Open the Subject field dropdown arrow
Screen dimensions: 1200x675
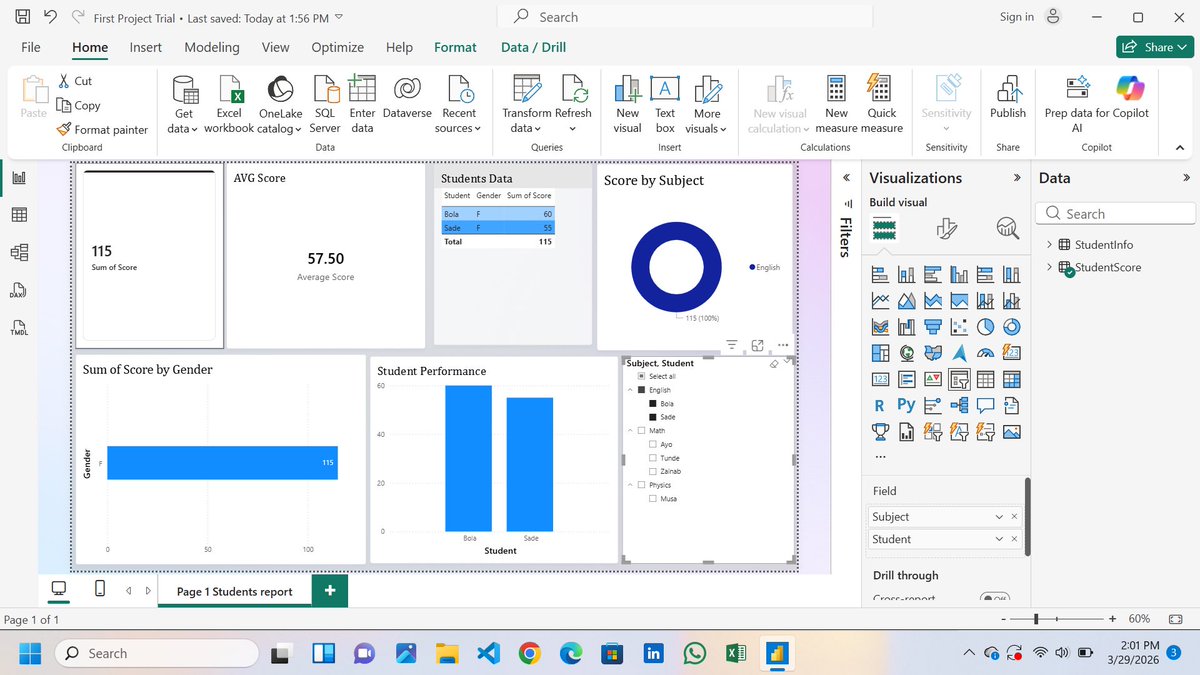tap(999, 517)
